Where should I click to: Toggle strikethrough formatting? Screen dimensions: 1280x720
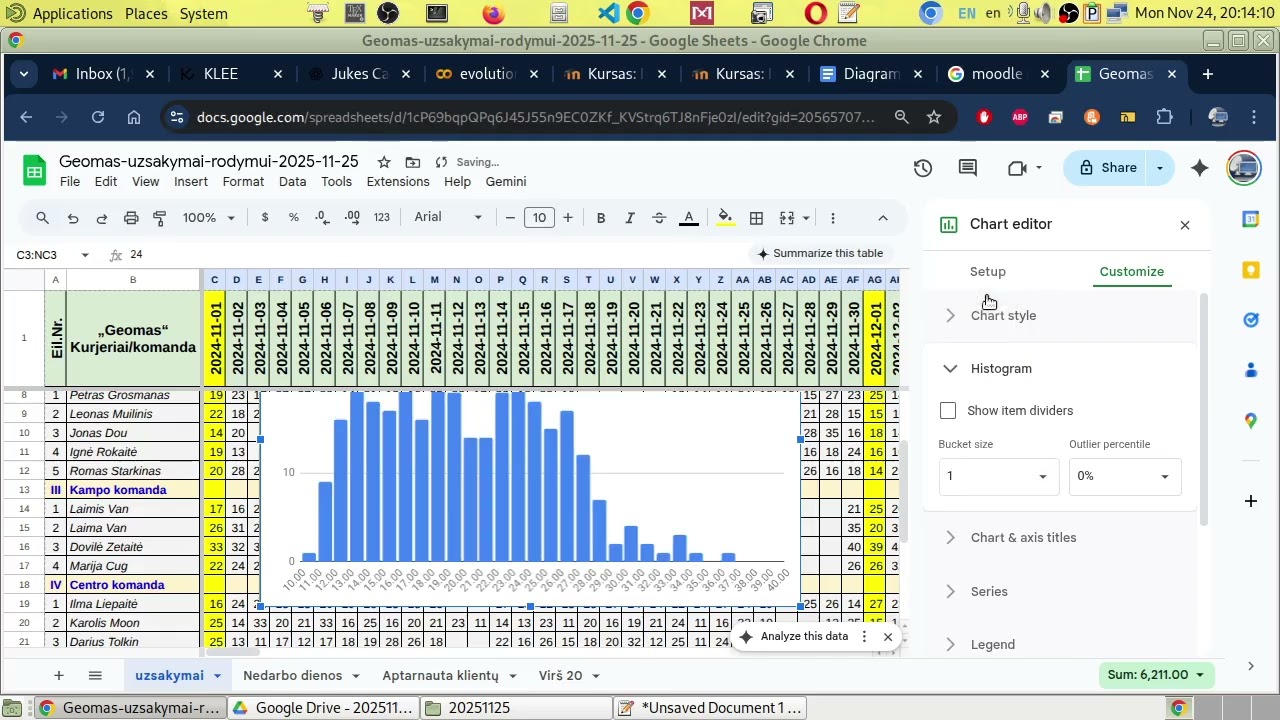pos(659,218)
